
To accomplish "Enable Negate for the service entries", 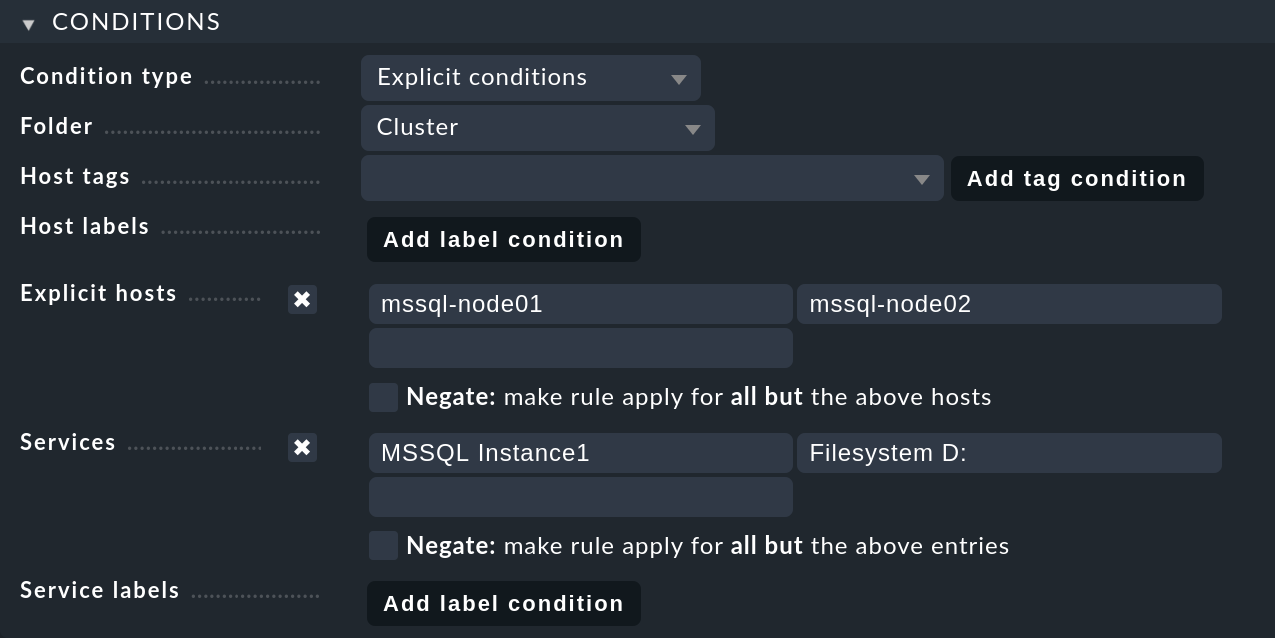I will click(x=383, y=546).
